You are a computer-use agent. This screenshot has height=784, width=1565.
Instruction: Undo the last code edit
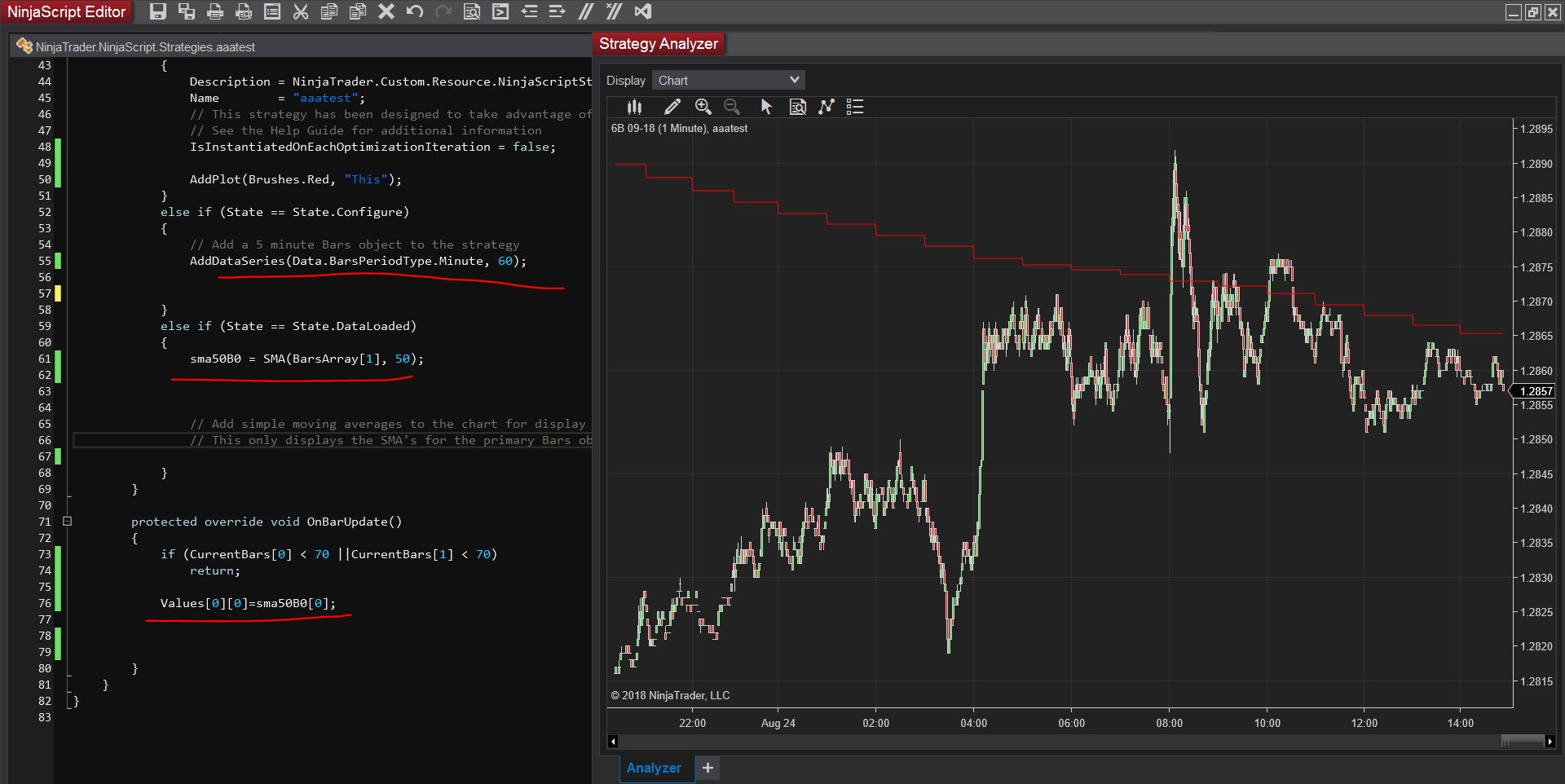tap(415, 11)
